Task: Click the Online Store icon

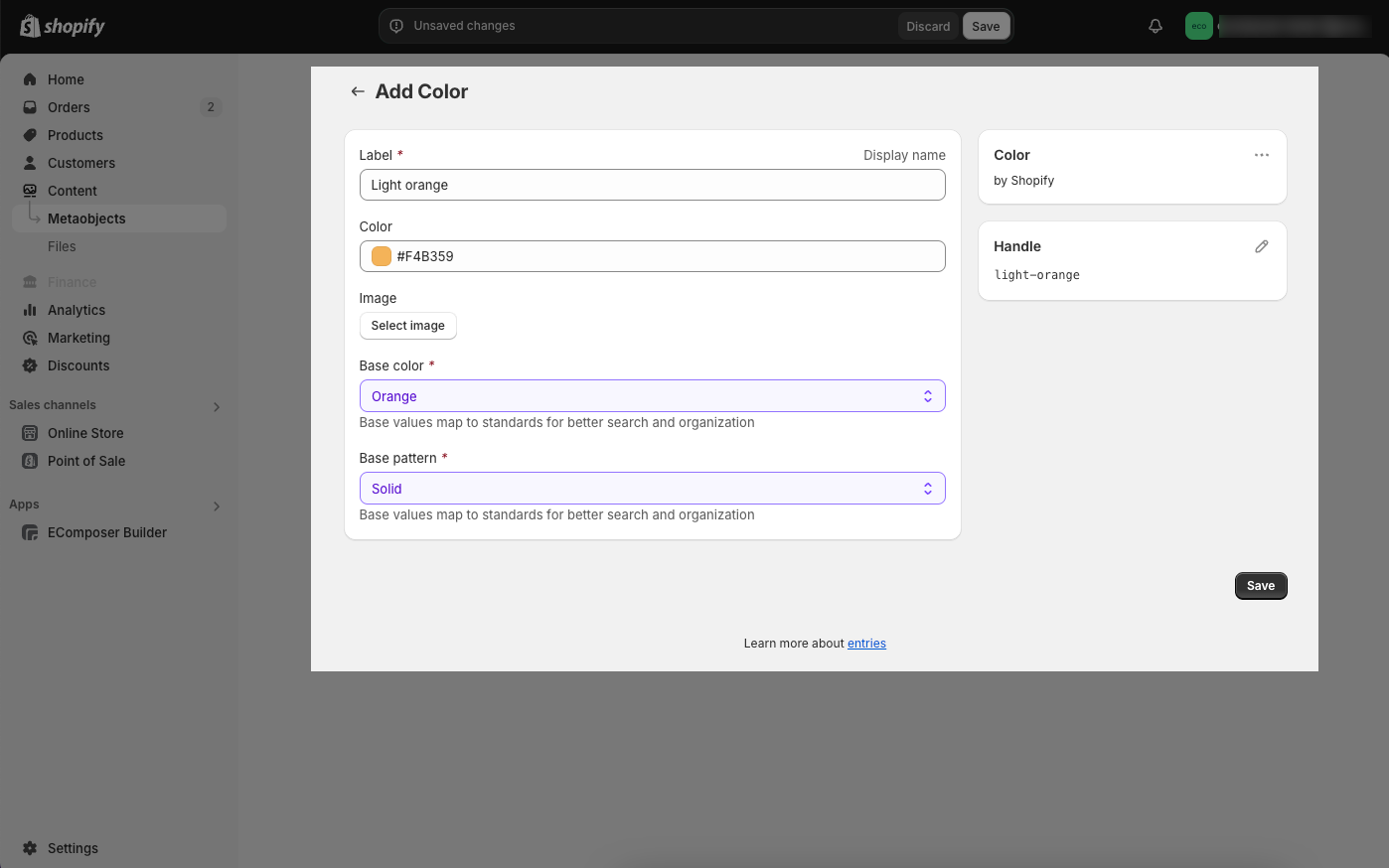Action: point(30,433)
